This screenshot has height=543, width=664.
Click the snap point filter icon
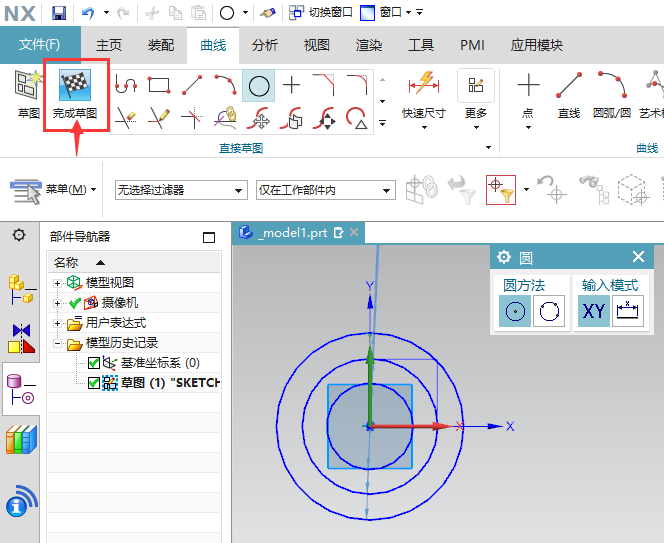(x=501, y=190)
